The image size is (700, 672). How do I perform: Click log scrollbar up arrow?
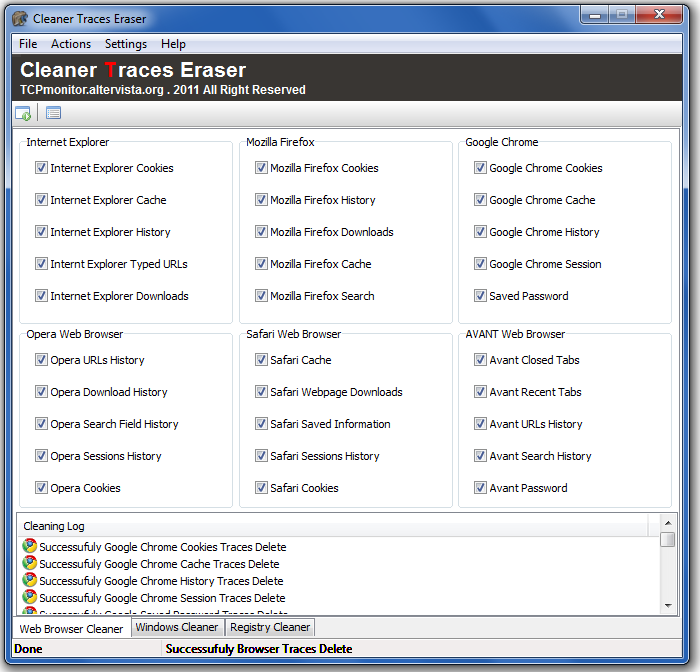pos(668,522)
